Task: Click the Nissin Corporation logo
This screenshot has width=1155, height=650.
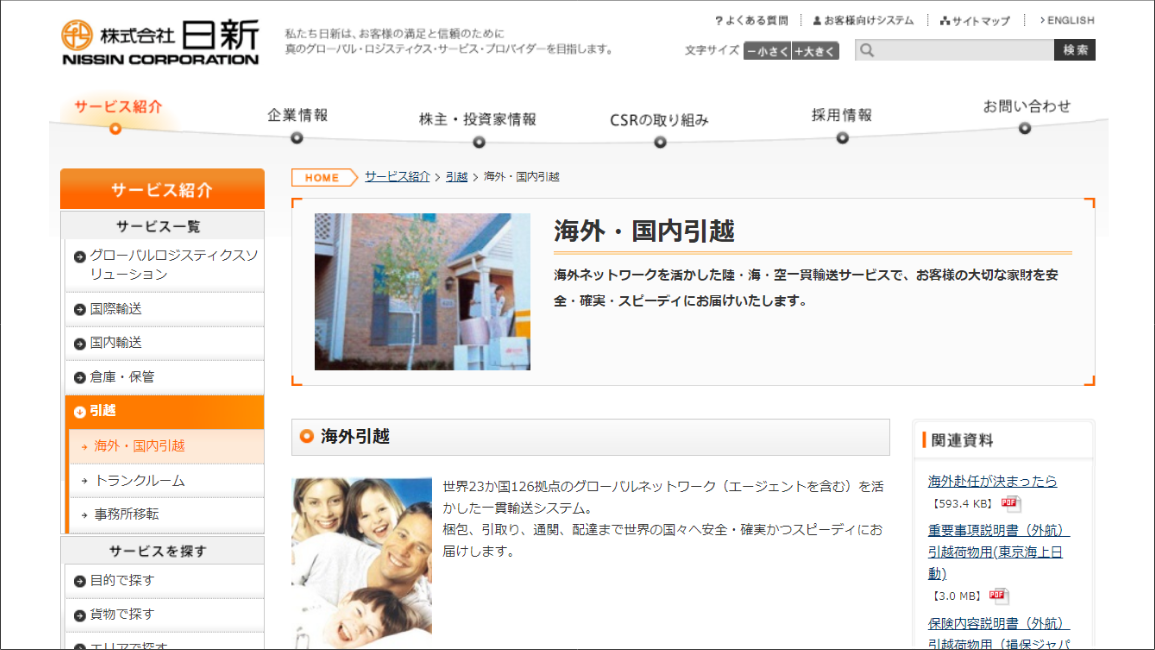Action: pos(160,43)
